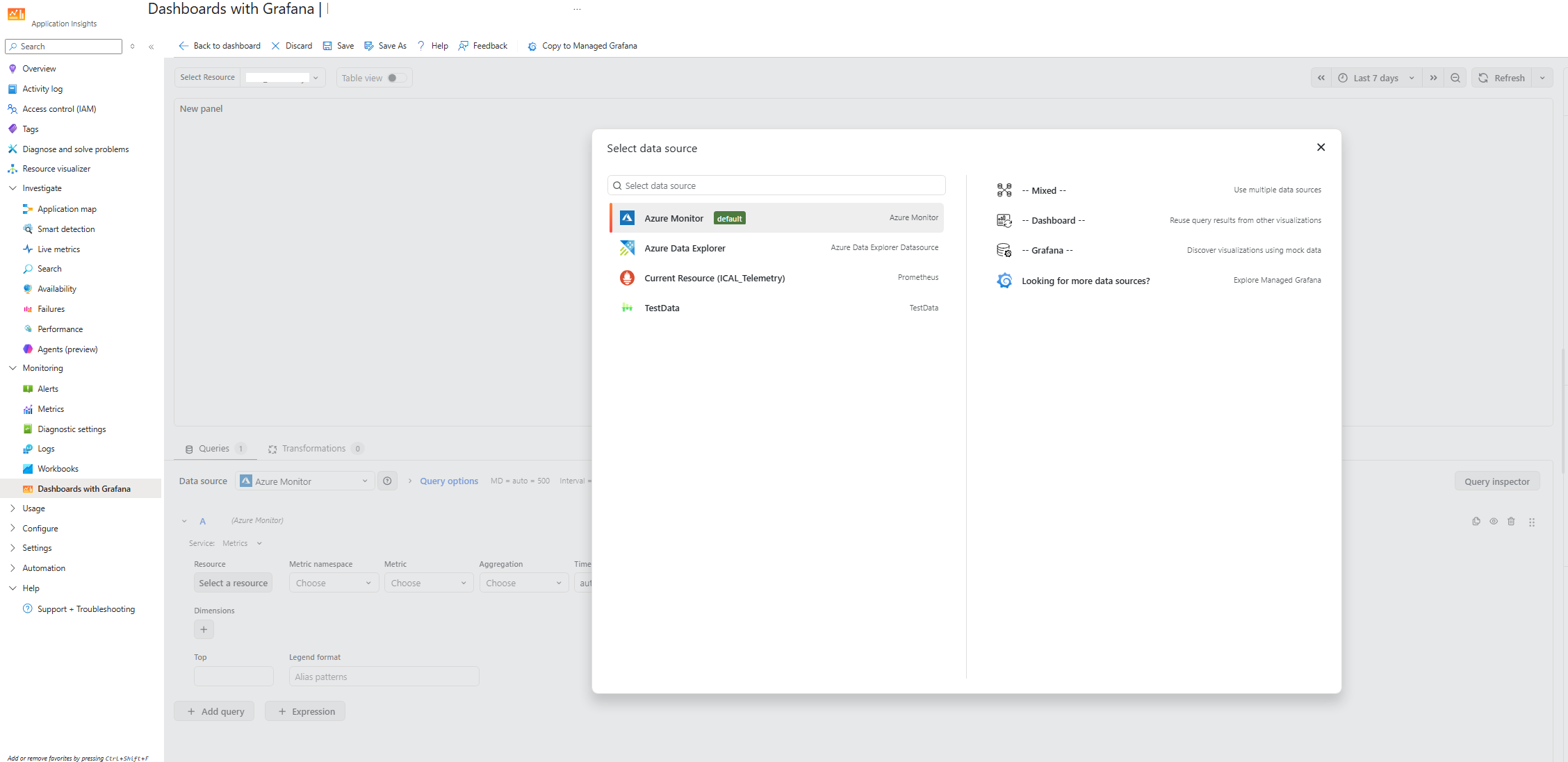1568x762 pixels.
Task: Close the Select data source dialog
Action: coord(1321,147)
